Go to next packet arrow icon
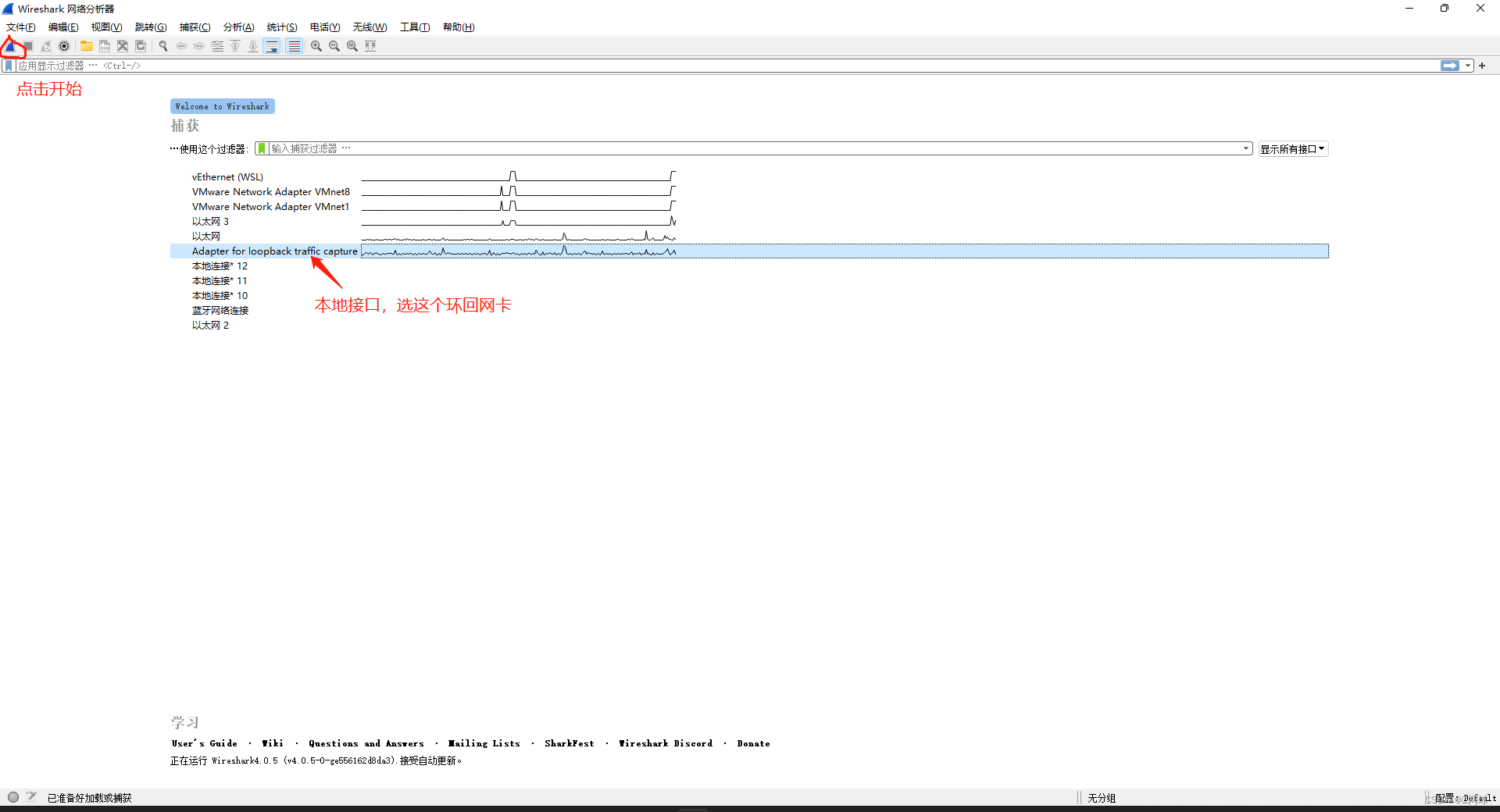1500x812 pixels. click(x=199, y=46)
